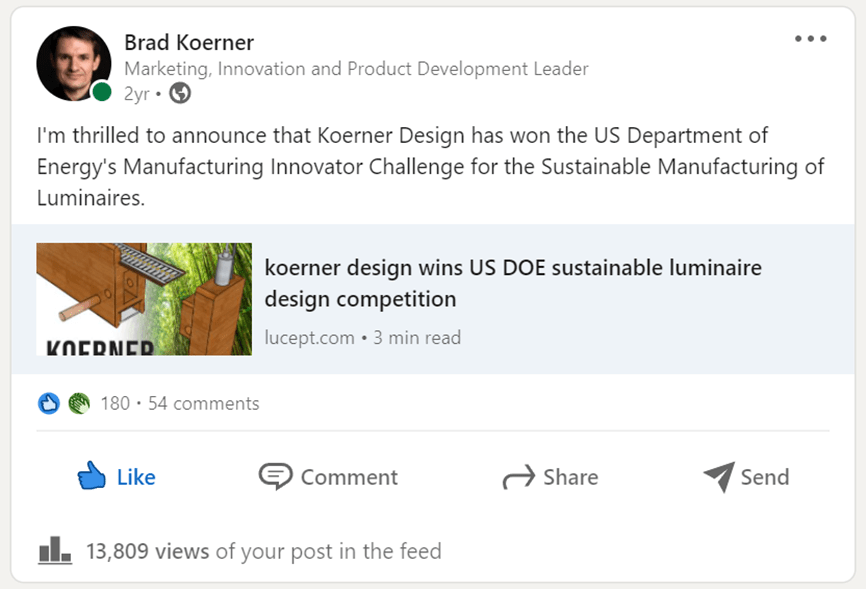Click the green celebrate reaction icon
This screenshot has height=589, width=866.
[79, 403]
